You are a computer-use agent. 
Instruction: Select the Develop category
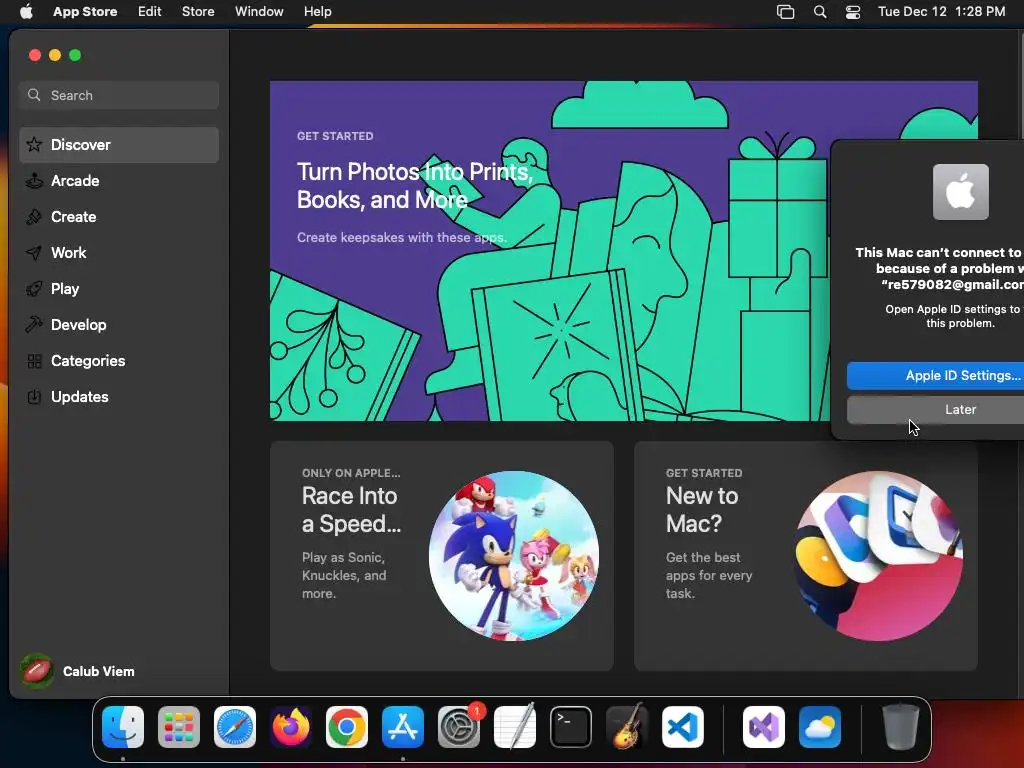point(119,325)
